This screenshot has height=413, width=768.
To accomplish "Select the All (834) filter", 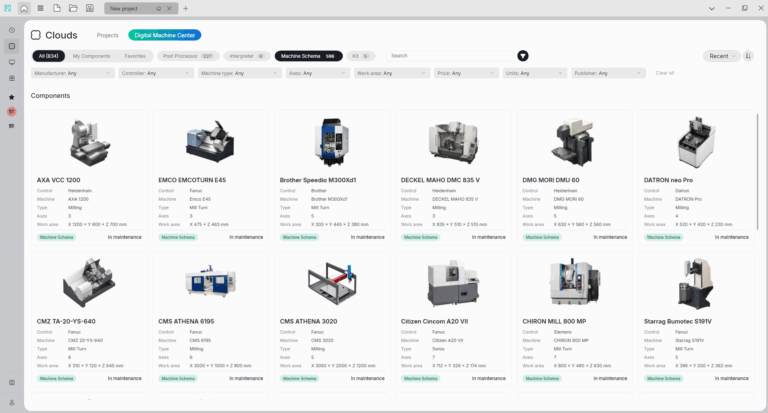I will tap(48, 56).
